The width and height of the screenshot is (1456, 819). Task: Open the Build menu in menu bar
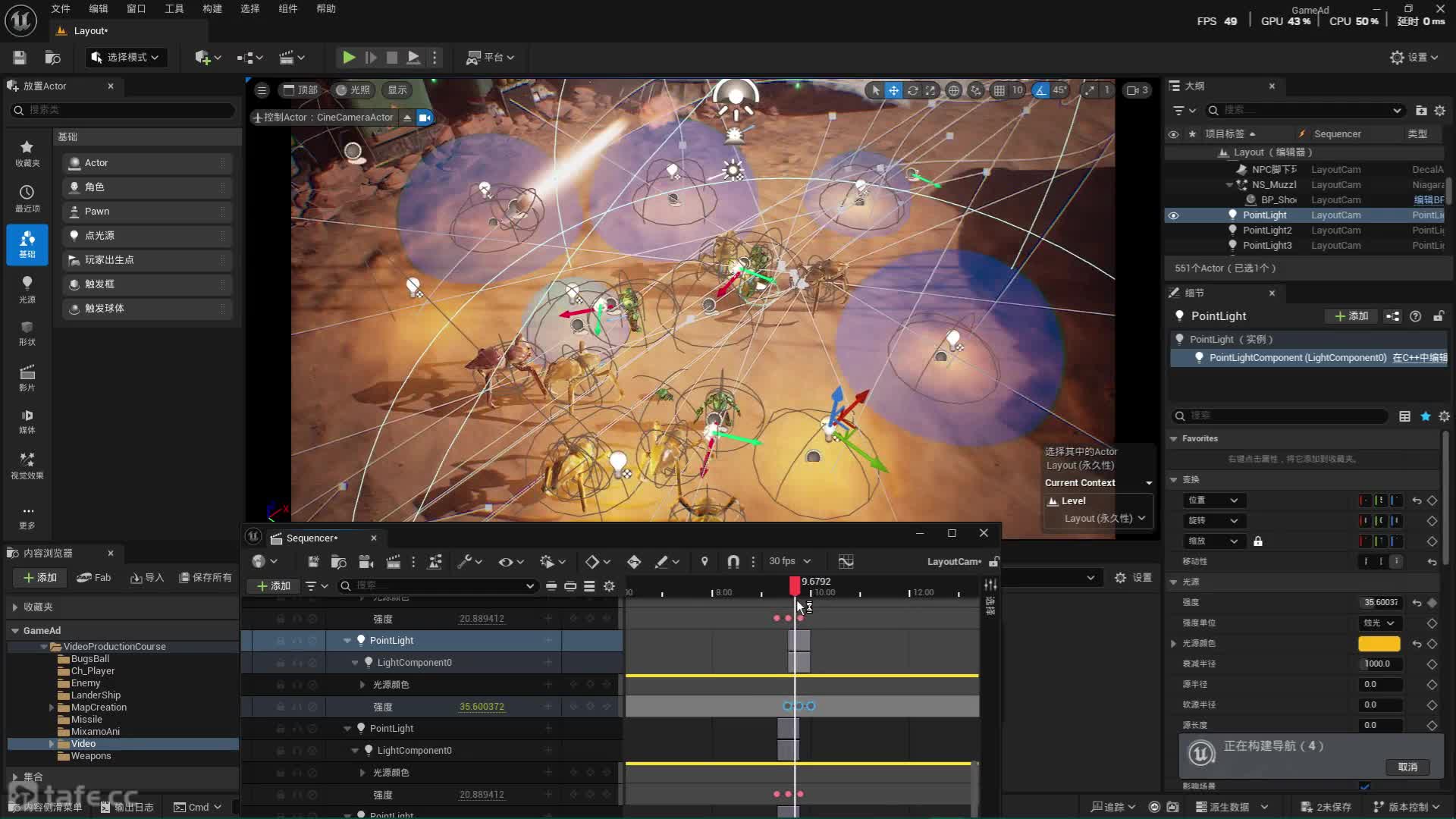(x=212, y=8)
